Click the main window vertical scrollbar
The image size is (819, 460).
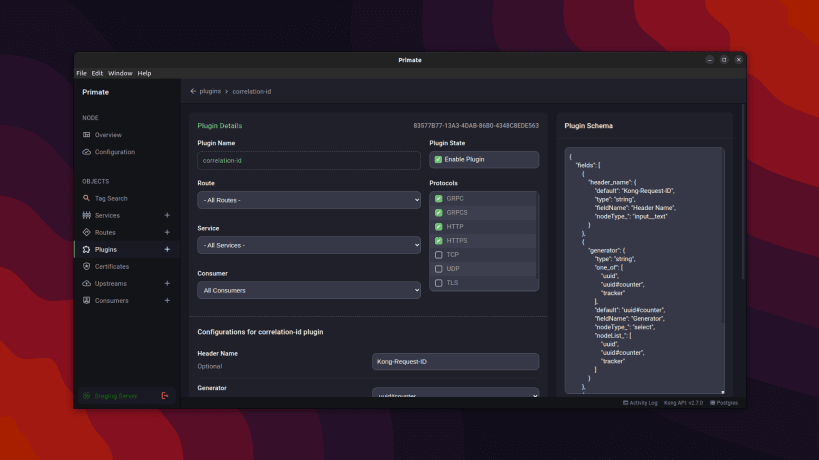743,192
